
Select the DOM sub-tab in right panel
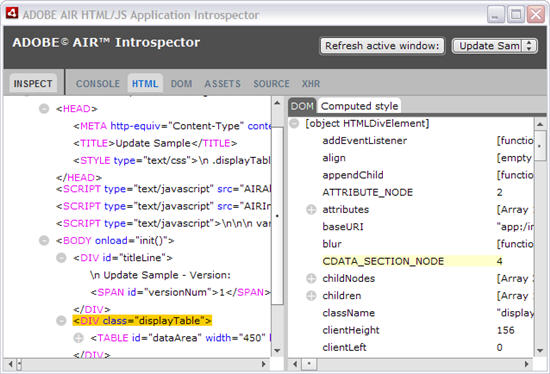coord(302,106)
